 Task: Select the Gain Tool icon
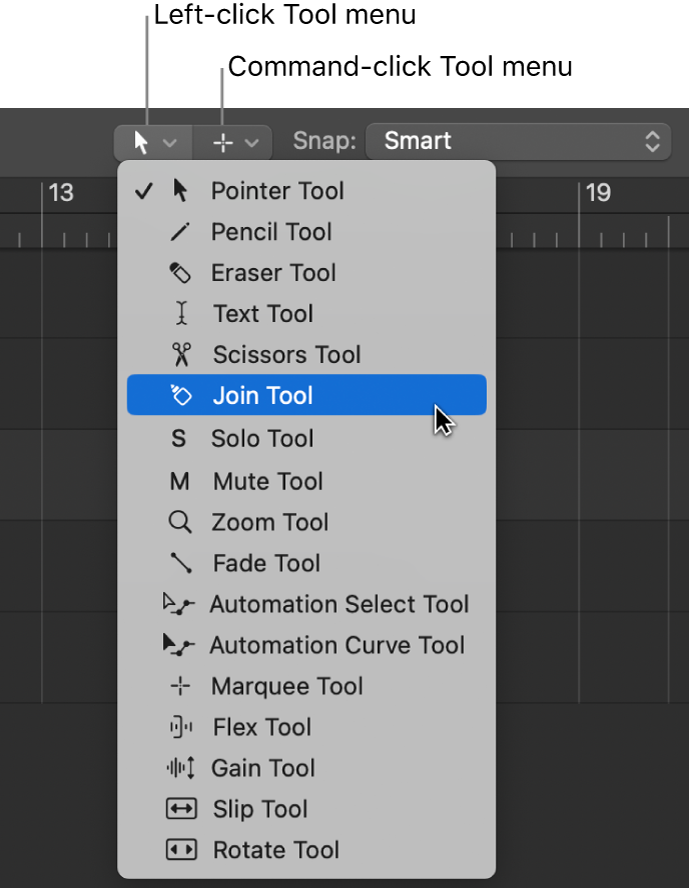click(x=180, y=768)
